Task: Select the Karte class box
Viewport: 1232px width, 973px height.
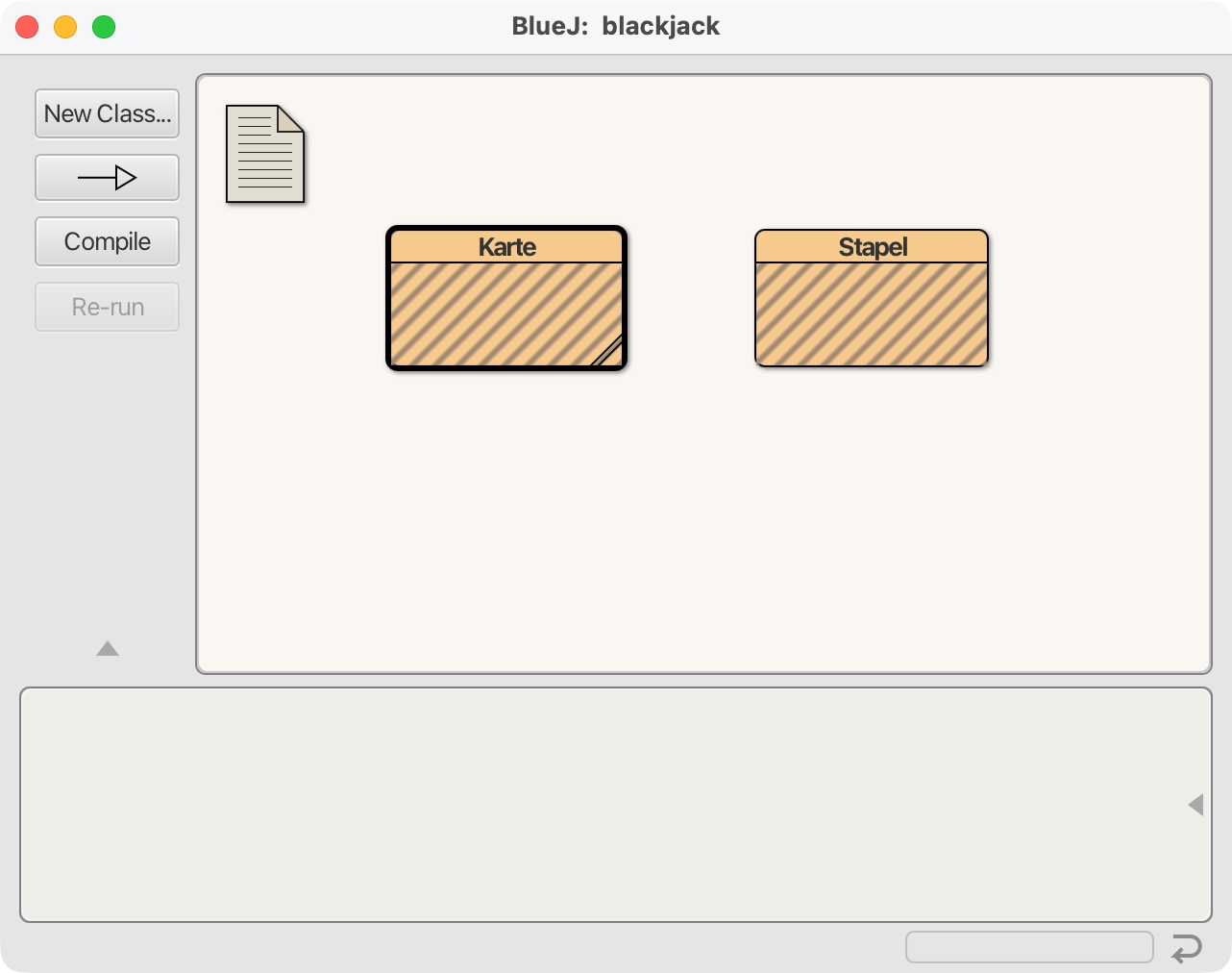Action: pyautogui.click(x=505, y=312)
